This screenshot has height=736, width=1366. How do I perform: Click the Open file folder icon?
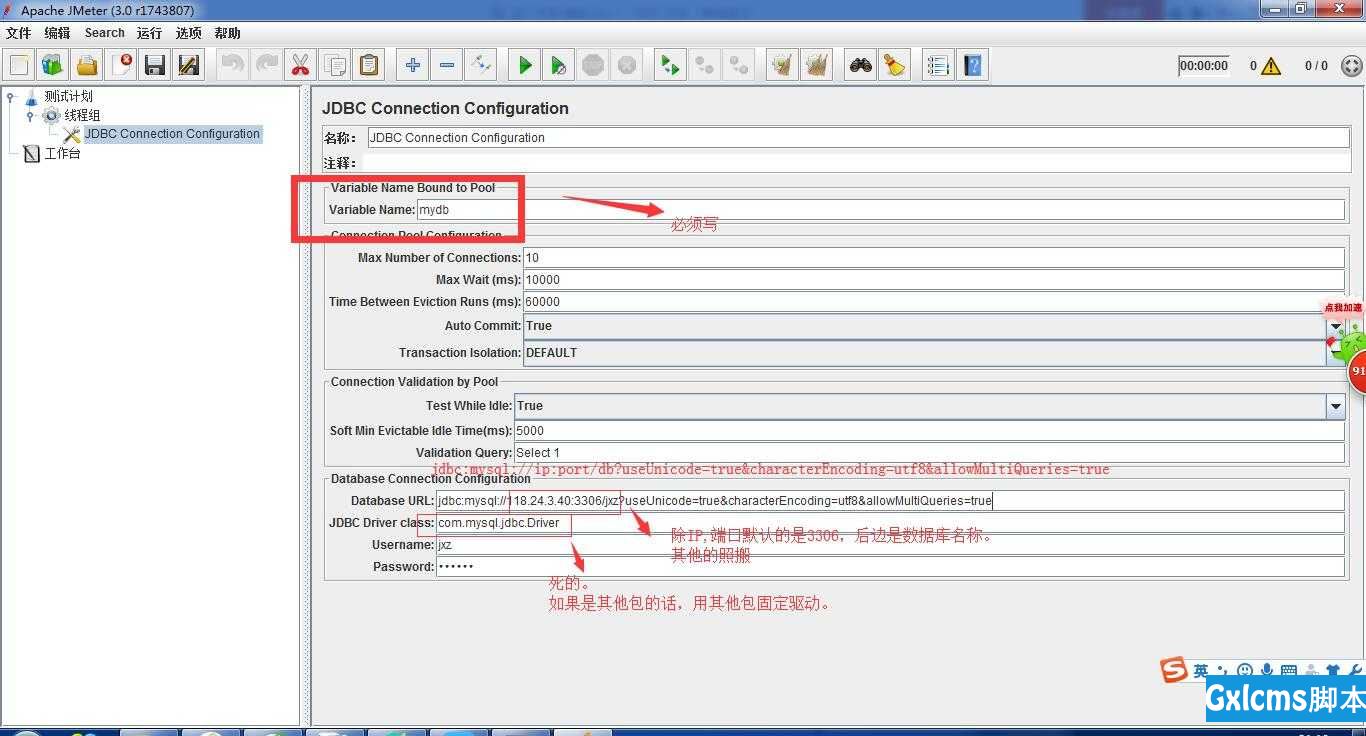[x=87, y=65]
